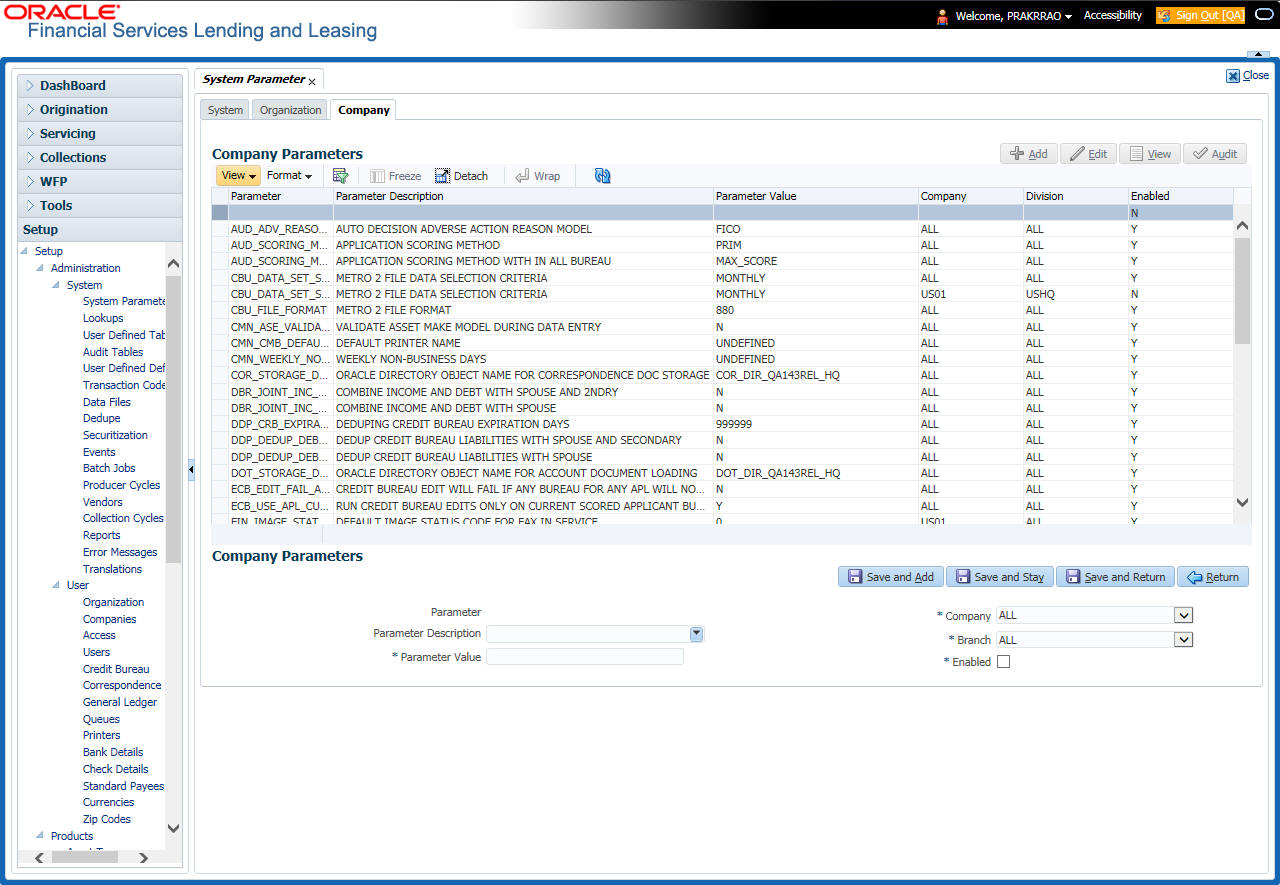Screen dimensions: 1280x885
Task: Click the View record button
Action: [x=1149, y=154]
